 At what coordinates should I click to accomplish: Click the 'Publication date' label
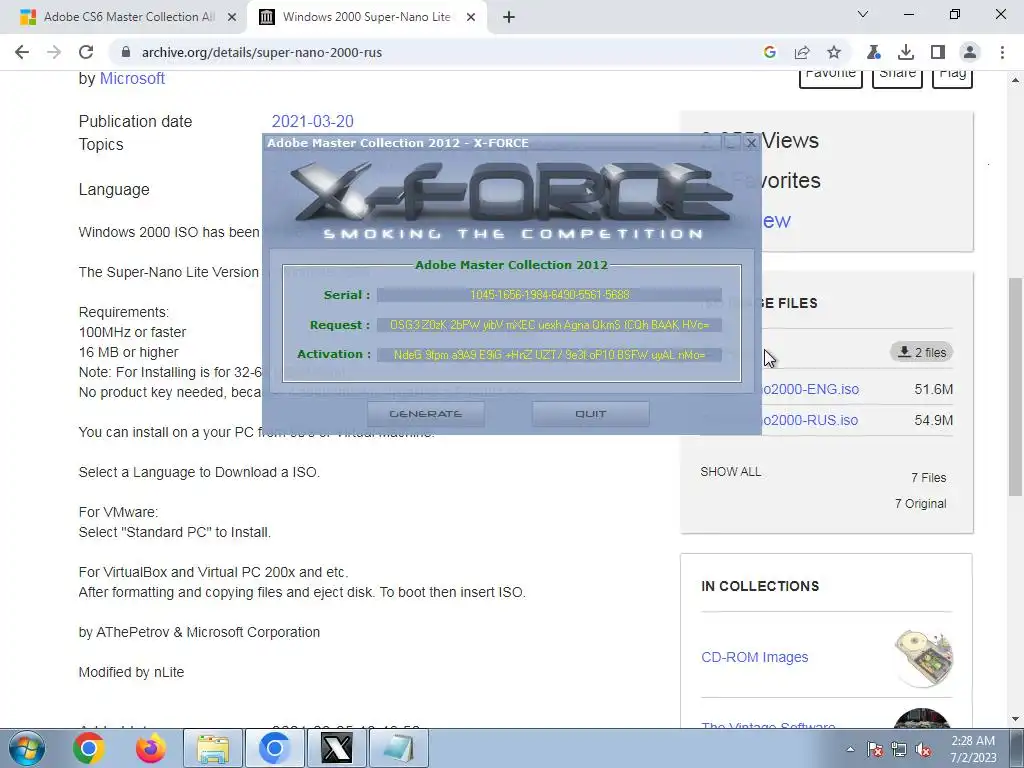(x=135, y=121)
